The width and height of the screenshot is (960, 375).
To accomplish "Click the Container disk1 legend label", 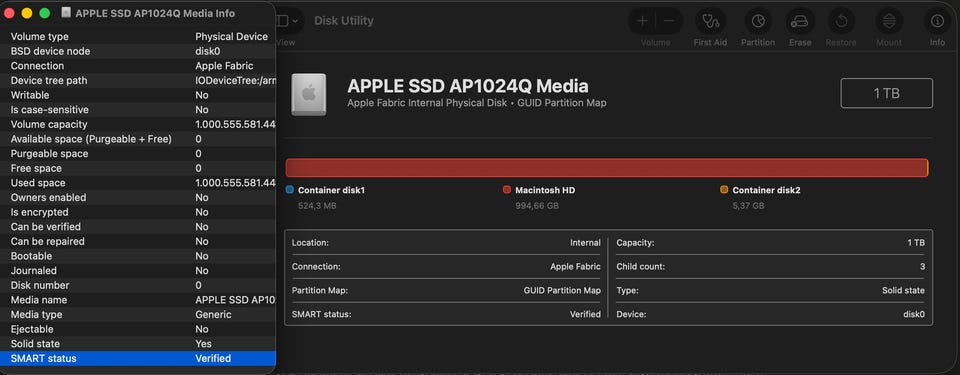I will point(331,190).
